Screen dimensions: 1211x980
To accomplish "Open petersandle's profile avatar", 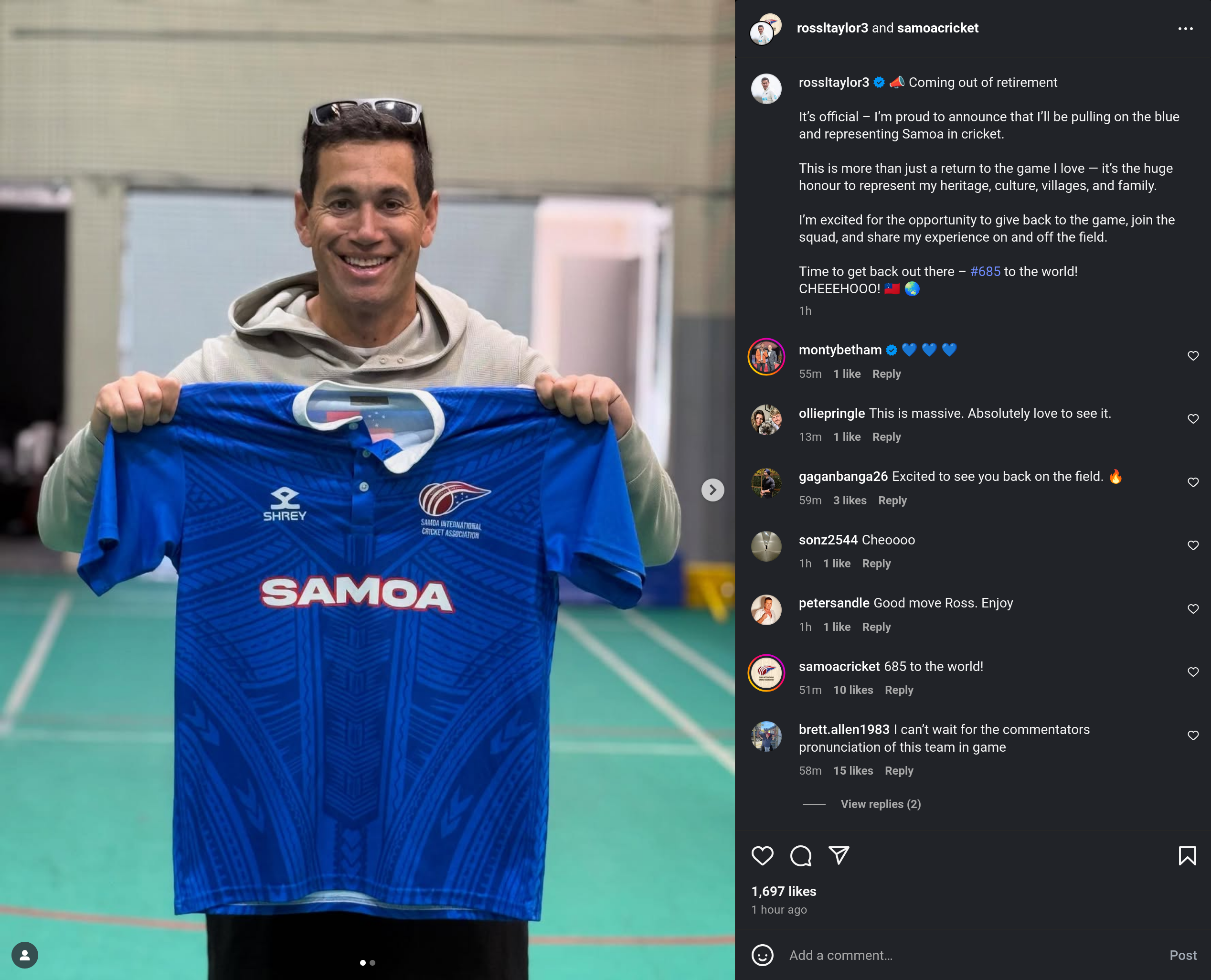I will [x=766, y=610].
